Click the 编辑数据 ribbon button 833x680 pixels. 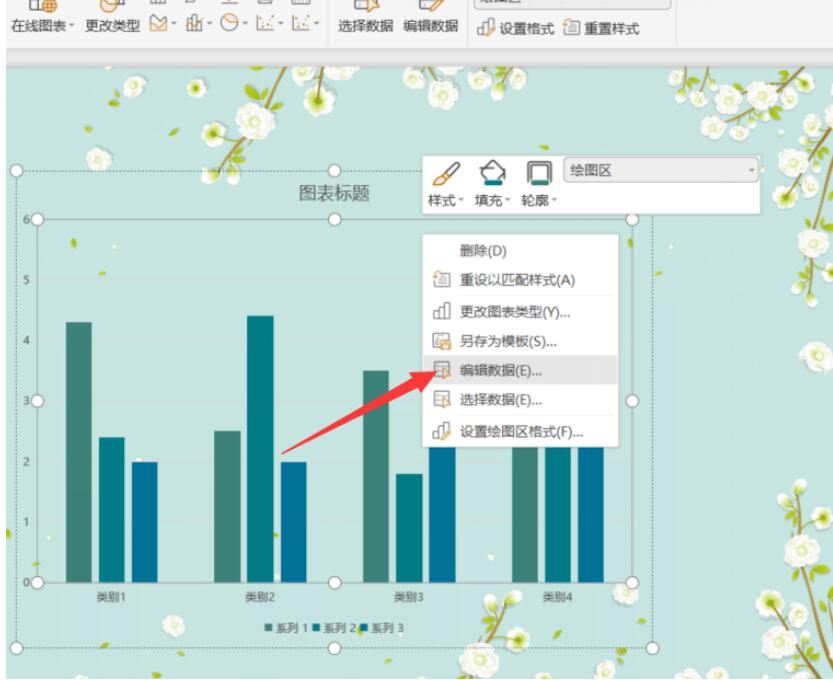point(431,18)
